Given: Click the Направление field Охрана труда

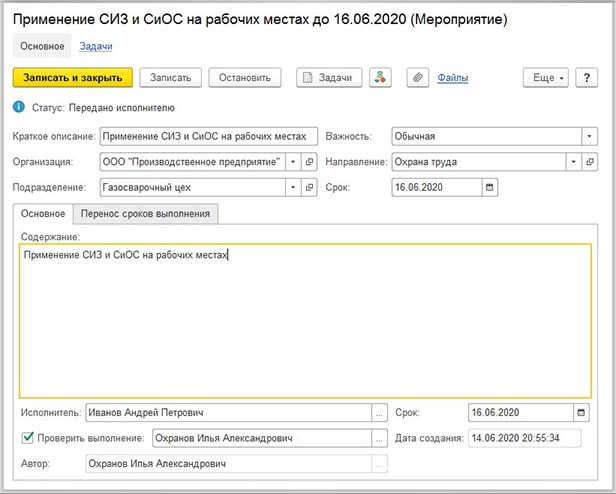Looking at the screenshot, I should 479,162.
